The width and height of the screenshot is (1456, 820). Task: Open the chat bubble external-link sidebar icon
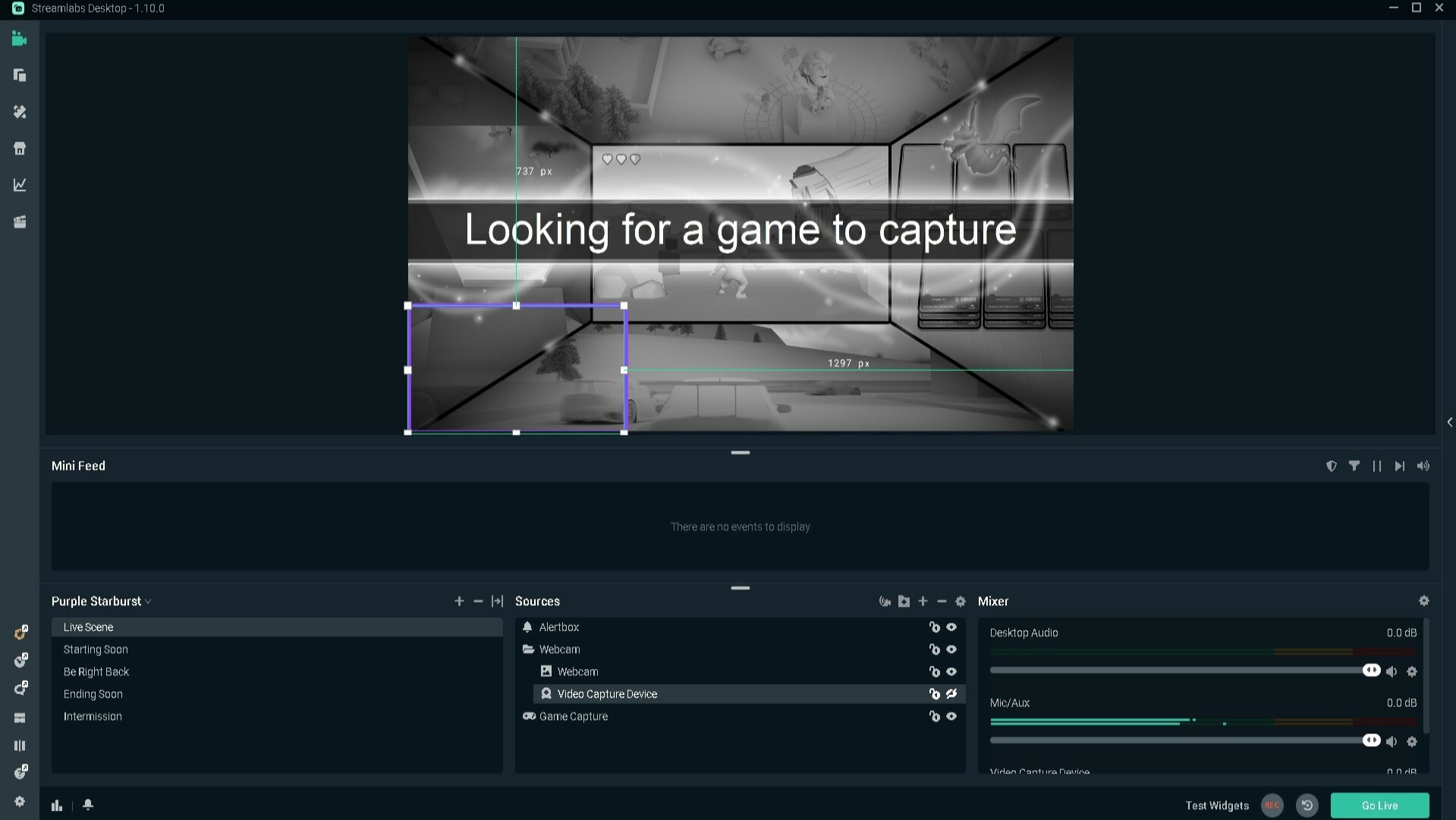tap(21, 688)
